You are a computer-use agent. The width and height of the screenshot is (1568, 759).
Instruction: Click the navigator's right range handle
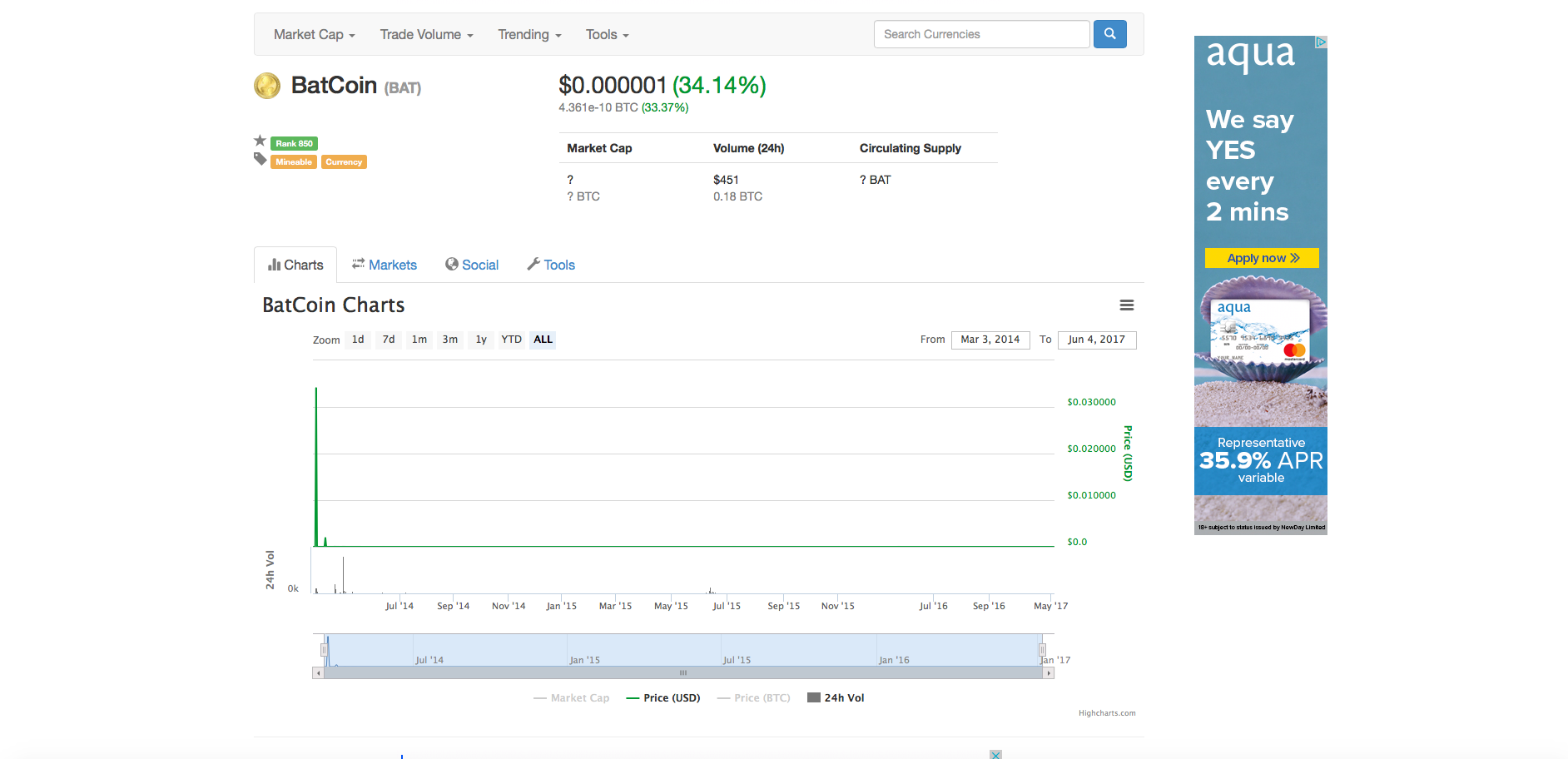click(x=1042, y=649)
